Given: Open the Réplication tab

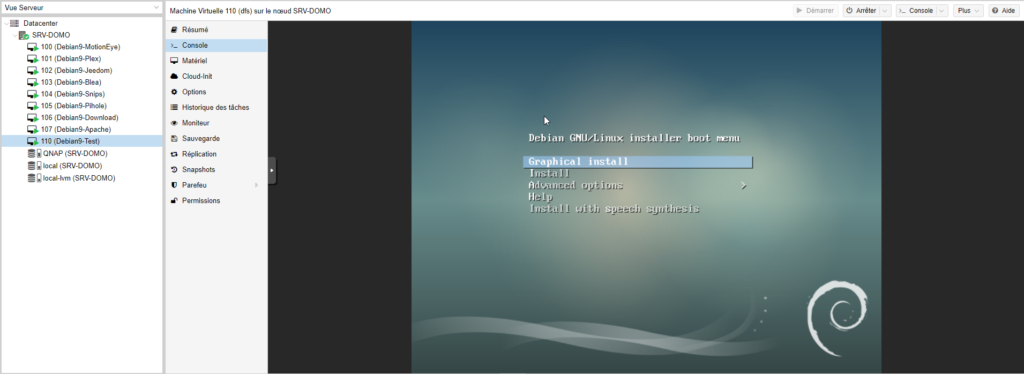Looking at the screenshot, I should pos(216,154).
